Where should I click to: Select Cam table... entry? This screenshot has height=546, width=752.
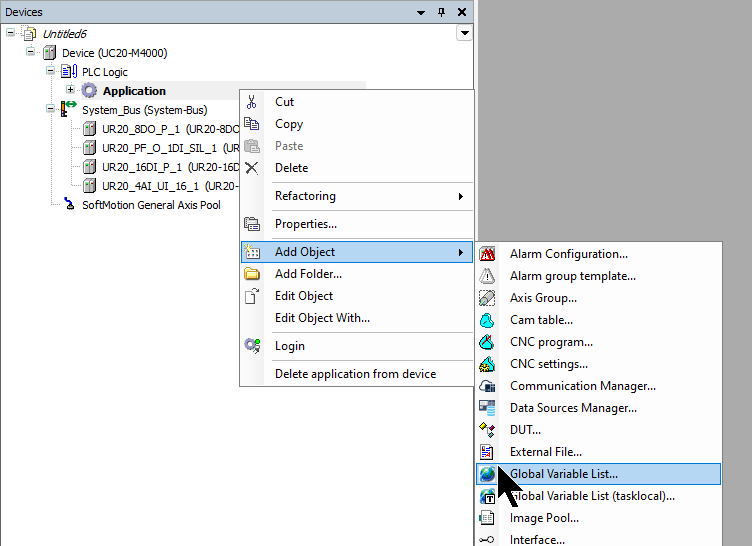[599, 320]
